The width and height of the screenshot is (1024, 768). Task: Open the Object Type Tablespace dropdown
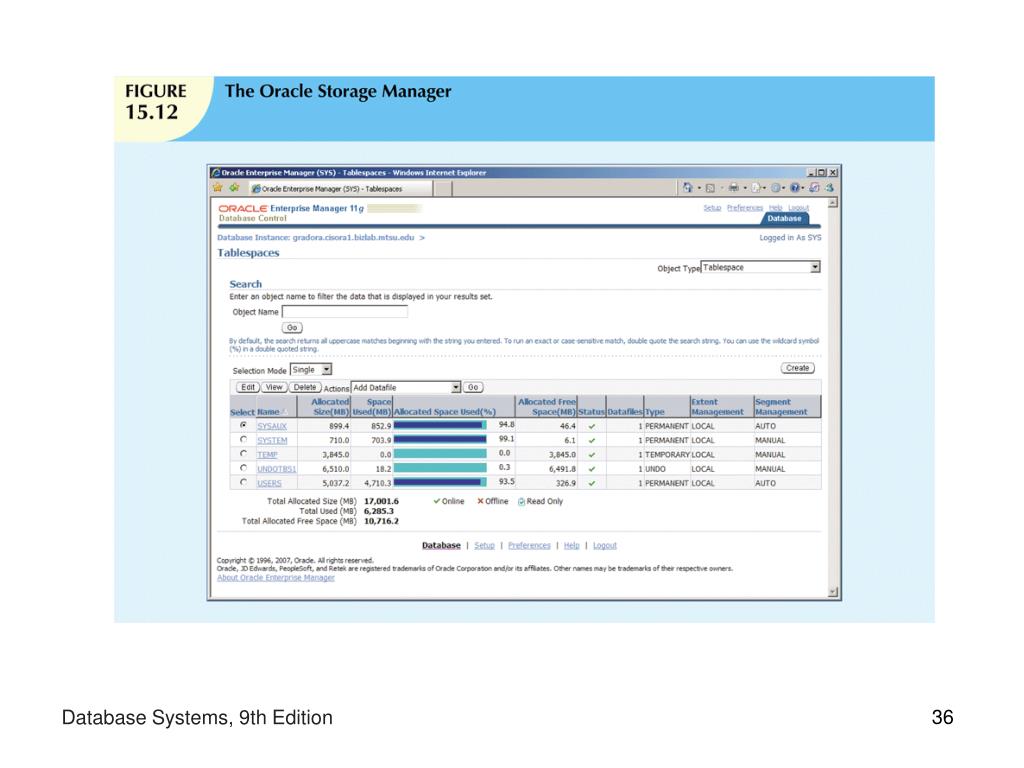[760, 268]
